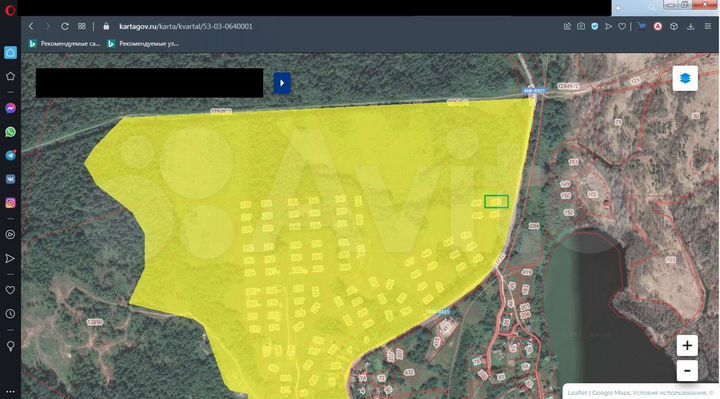This screenshot has width=720, height=399.
Task: Save page with the address bar heart
Action: [x=622, y=27]
